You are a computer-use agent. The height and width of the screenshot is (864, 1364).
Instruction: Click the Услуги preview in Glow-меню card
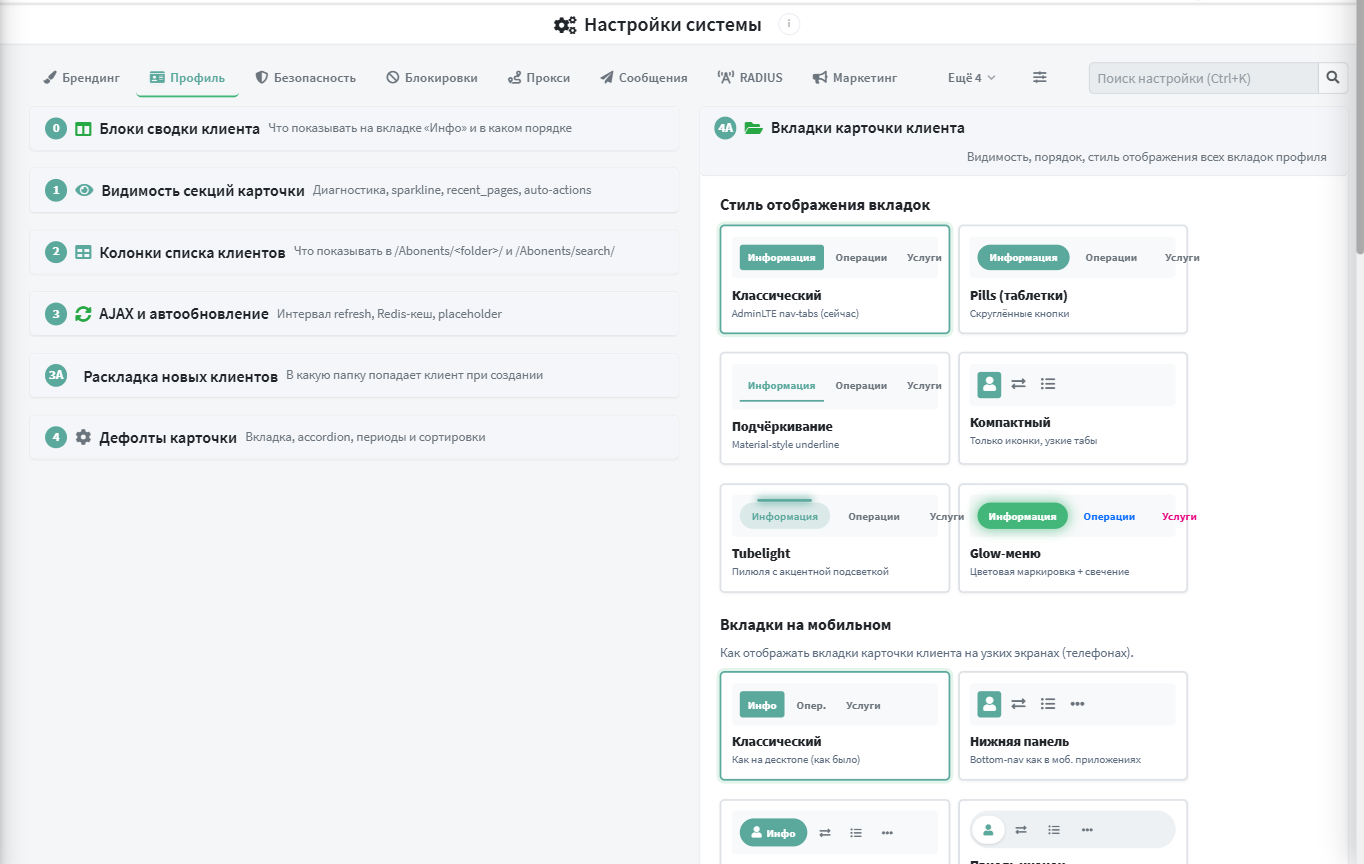click(1179, 516)
